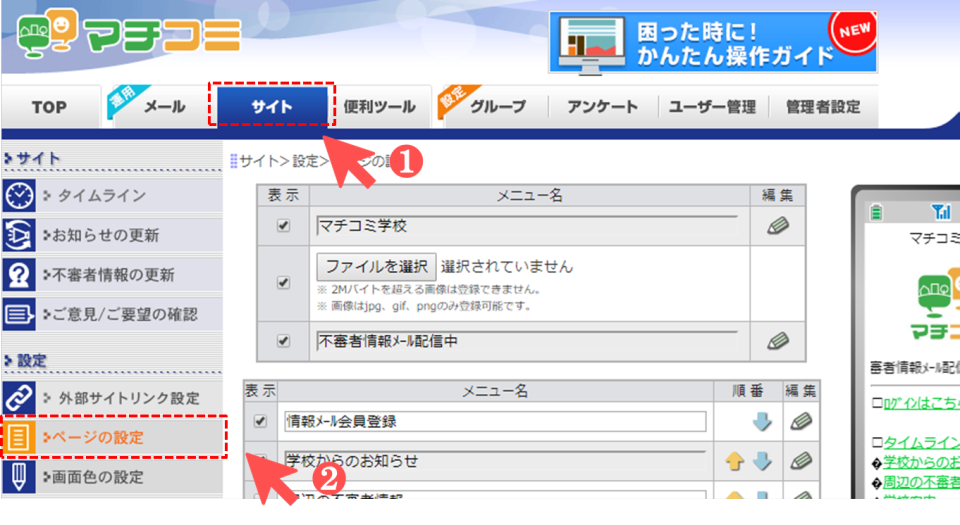
Task: Toggle display checkbox for 不審者情報メール配信中
Action: point(283,341)
